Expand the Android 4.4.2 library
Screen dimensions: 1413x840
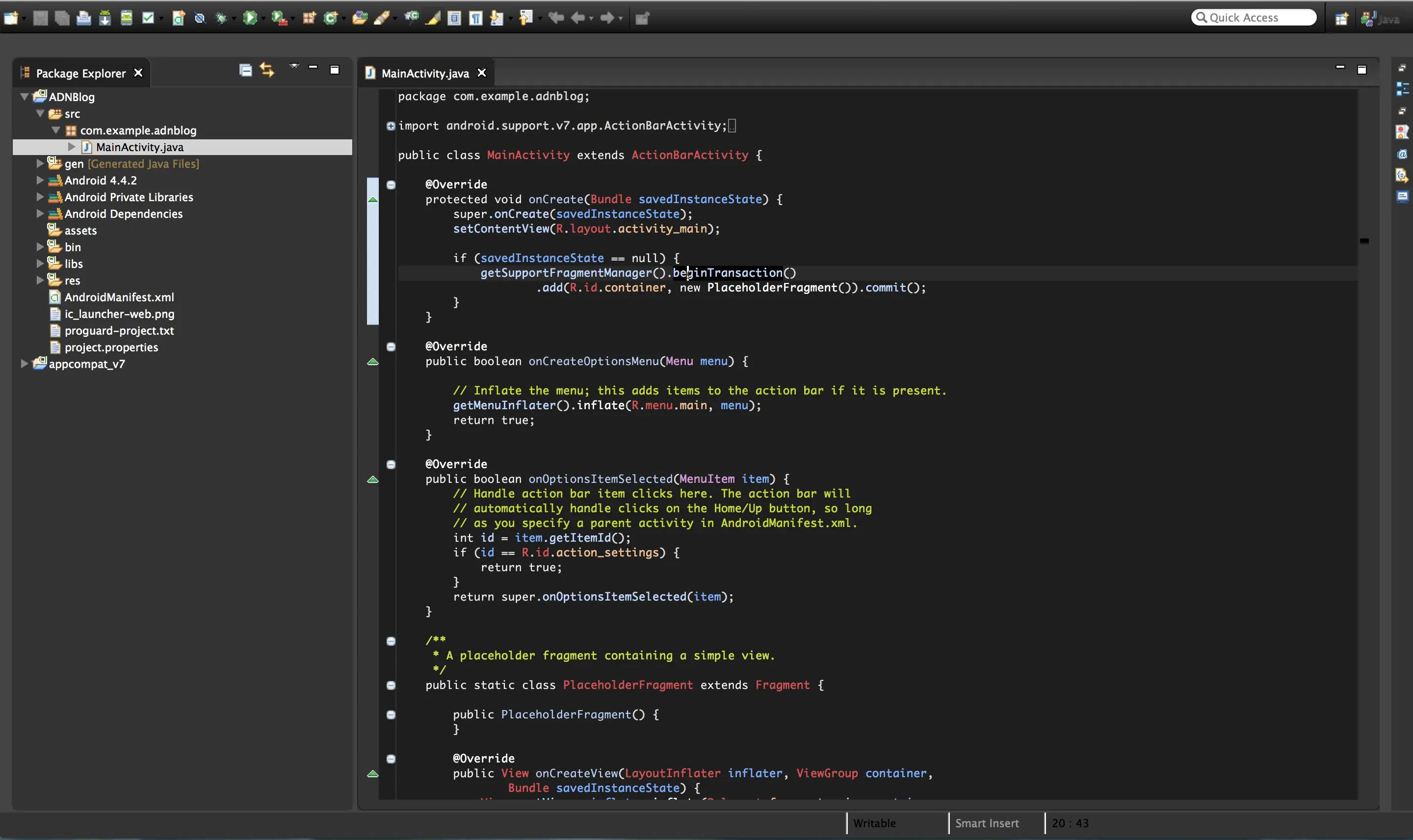[40, 180]
